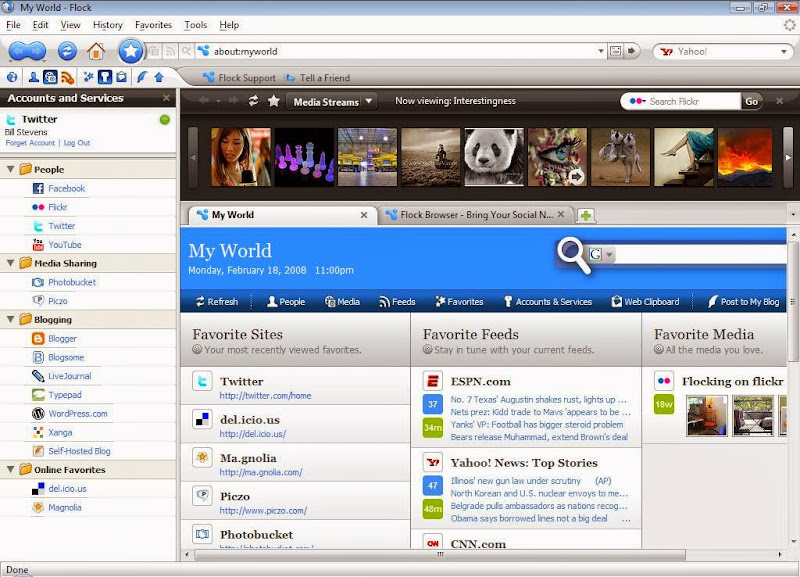Viewport: 800px width, 577px height.
Task: Click the back/forward navigation button
Action: (27, 51)
